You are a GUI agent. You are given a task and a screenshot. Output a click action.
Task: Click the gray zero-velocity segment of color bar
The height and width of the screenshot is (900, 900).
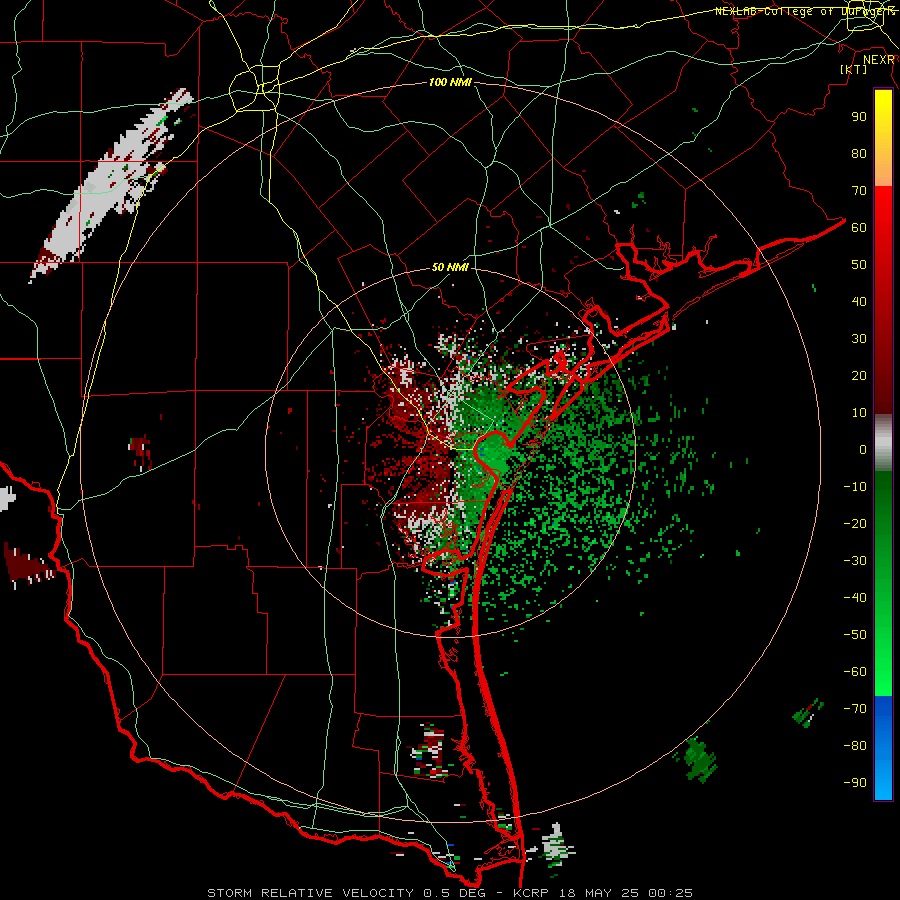[x=883, y=442]
